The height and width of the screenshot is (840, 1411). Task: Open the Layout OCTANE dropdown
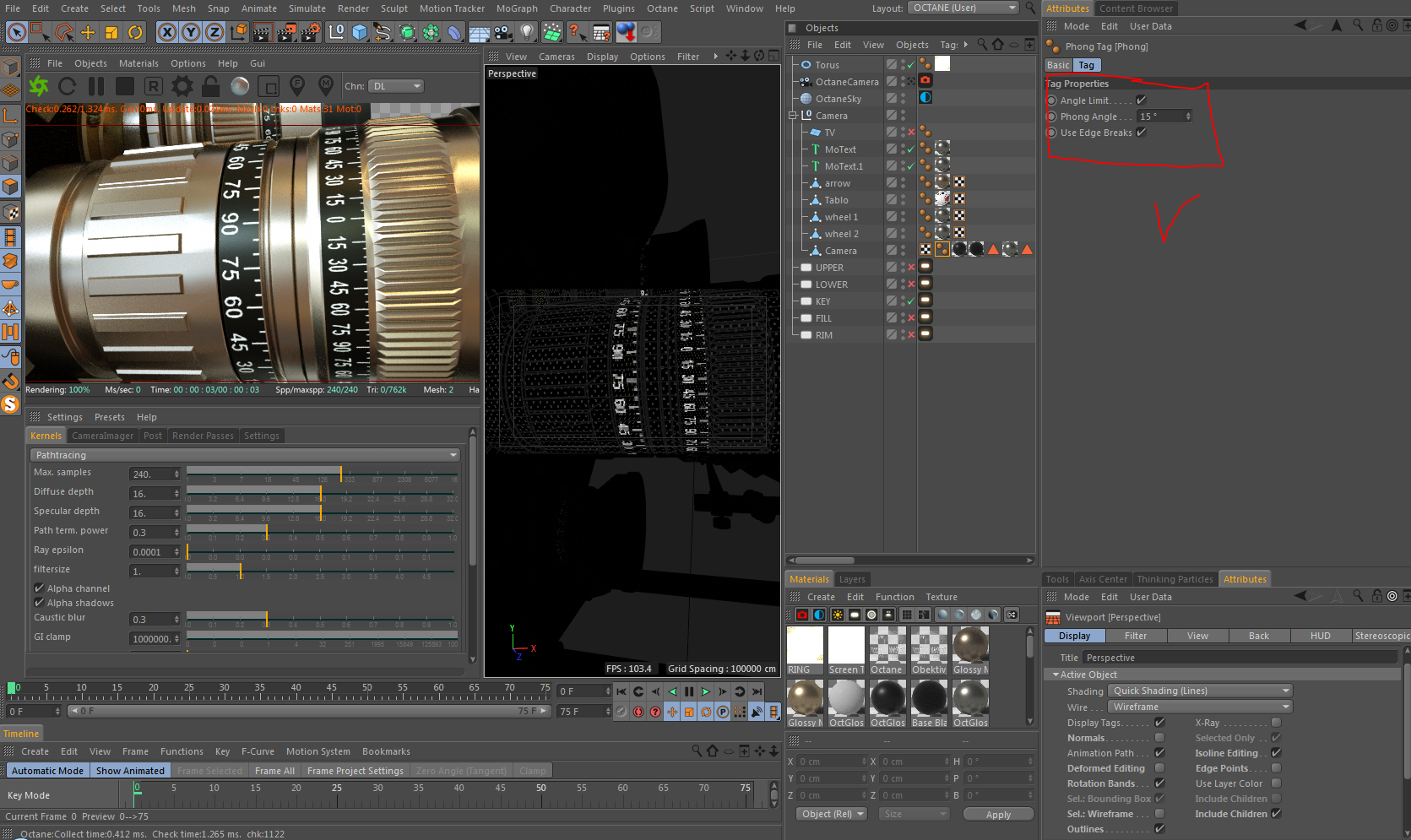click(x=963, y=8)
